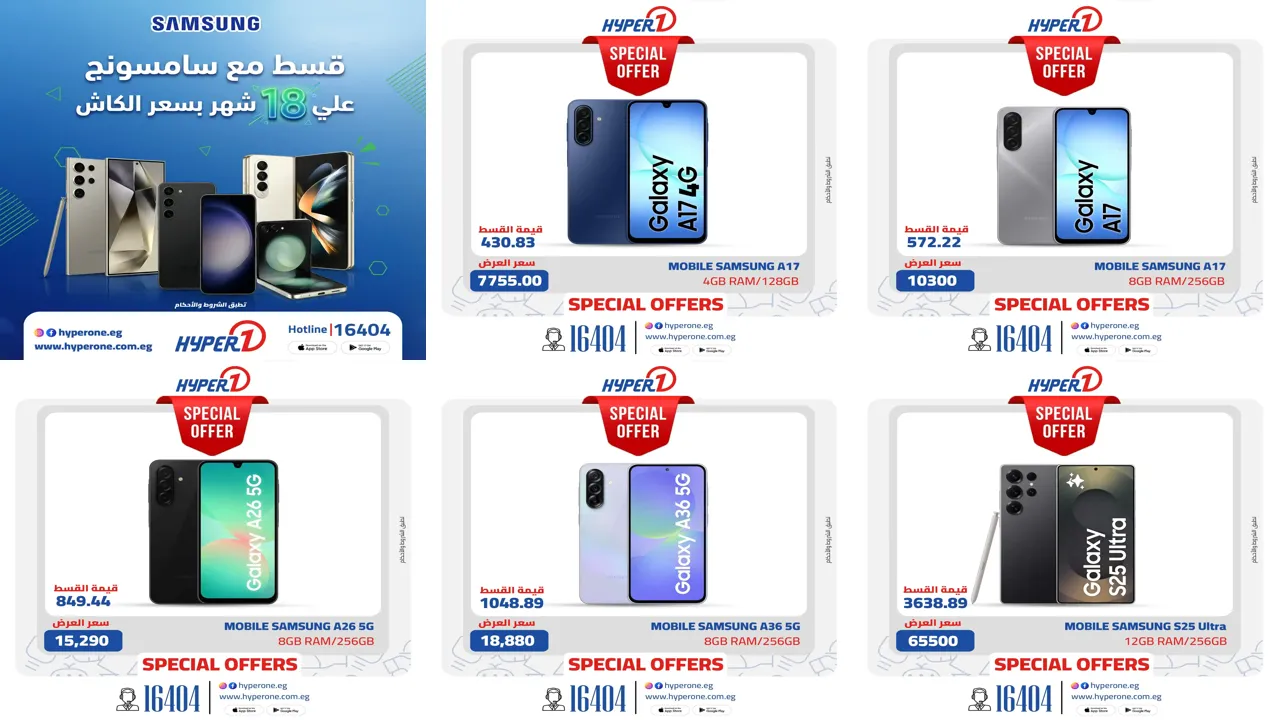Click the green 18 months number in the Samsung banner

[278, 105]
